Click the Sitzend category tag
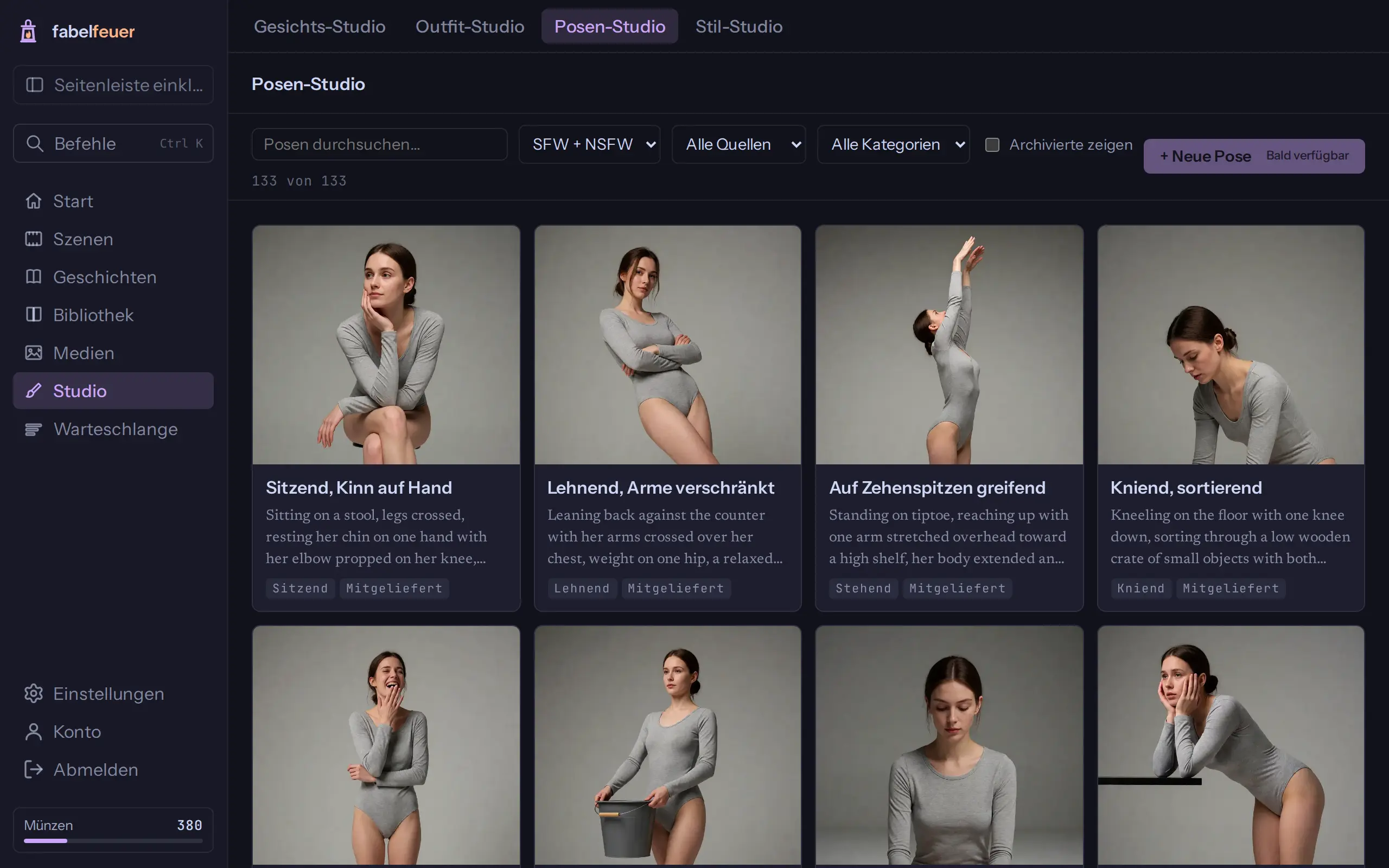1389x868 pixels. click(x=300, y=589)
